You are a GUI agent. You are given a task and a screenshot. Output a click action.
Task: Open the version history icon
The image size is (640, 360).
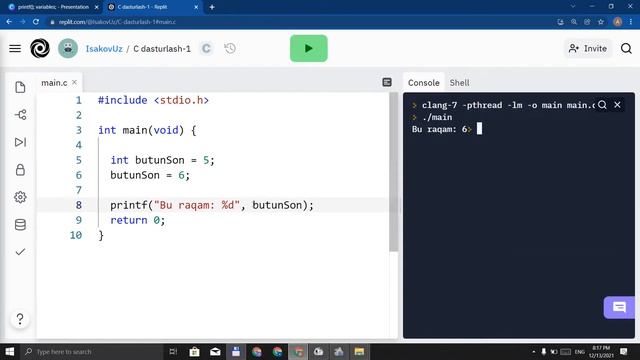230,49
